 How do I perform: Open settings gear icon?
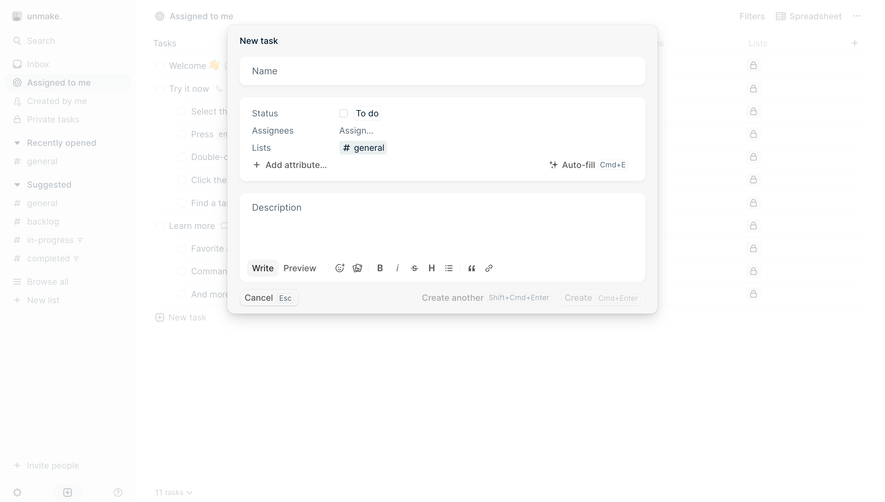(x=17, y=493)
